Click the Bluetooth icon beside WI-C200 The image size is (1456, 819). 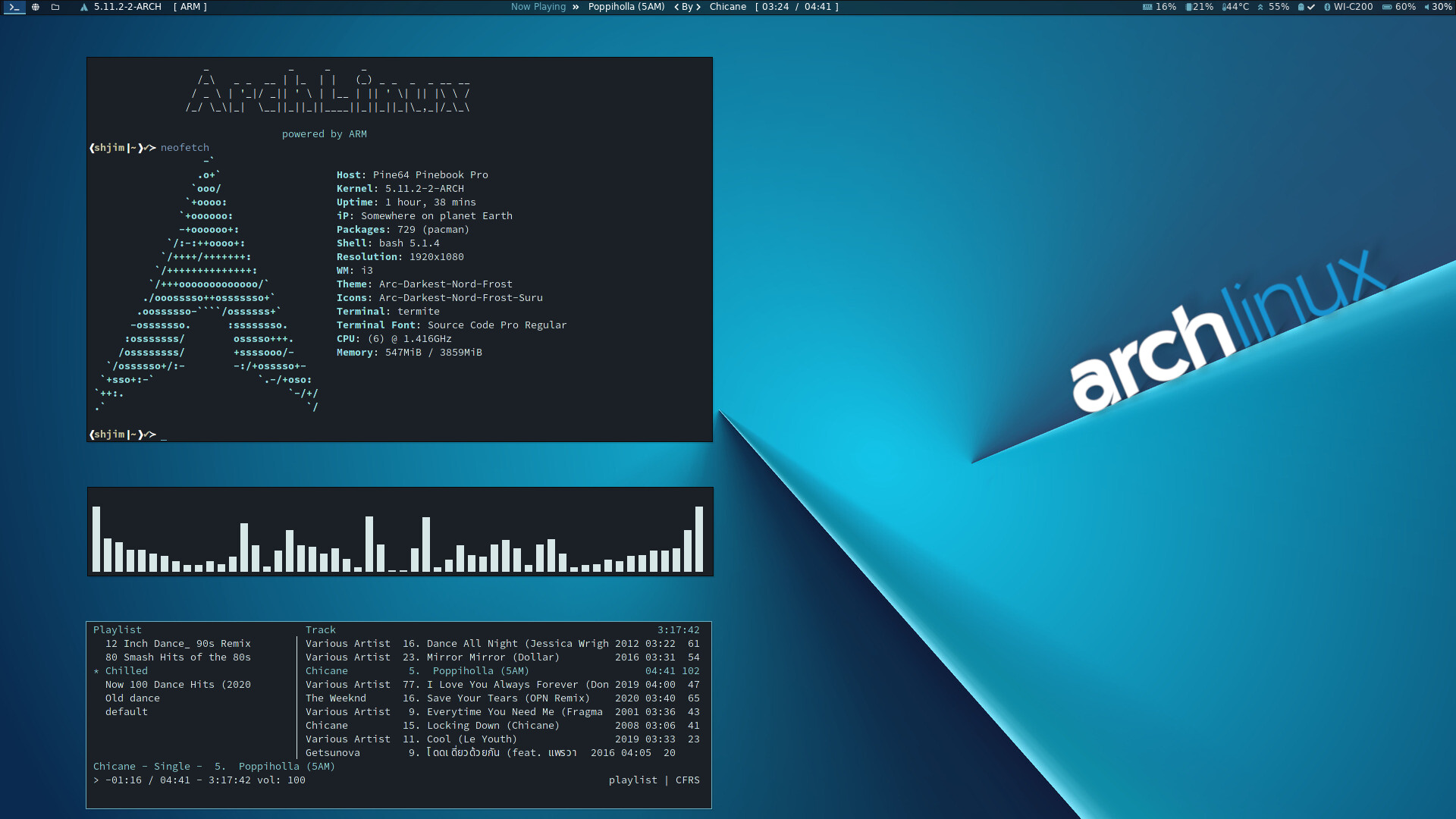1327,7
